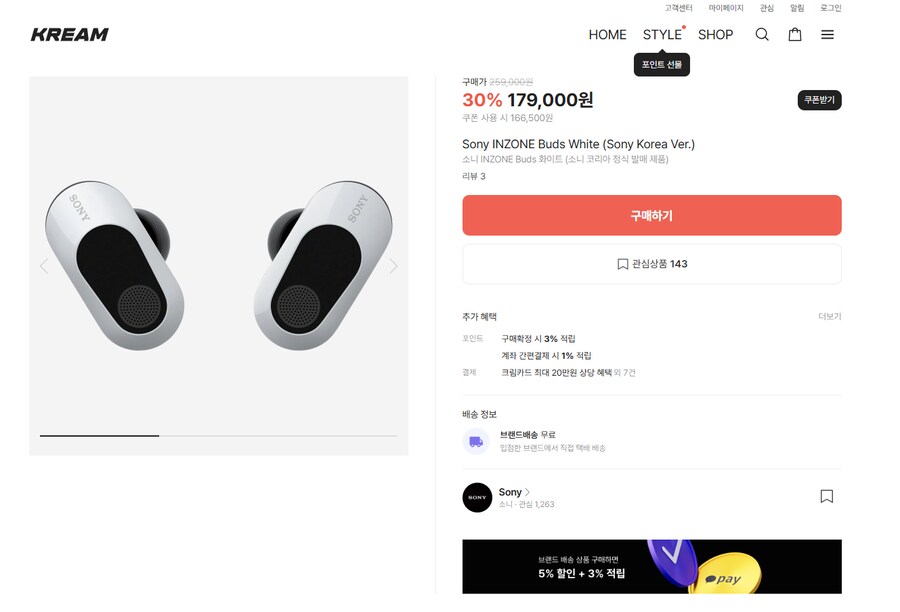900x612 pixels.
Task: Click the KREAM logo
Action: tap(70, 34)
